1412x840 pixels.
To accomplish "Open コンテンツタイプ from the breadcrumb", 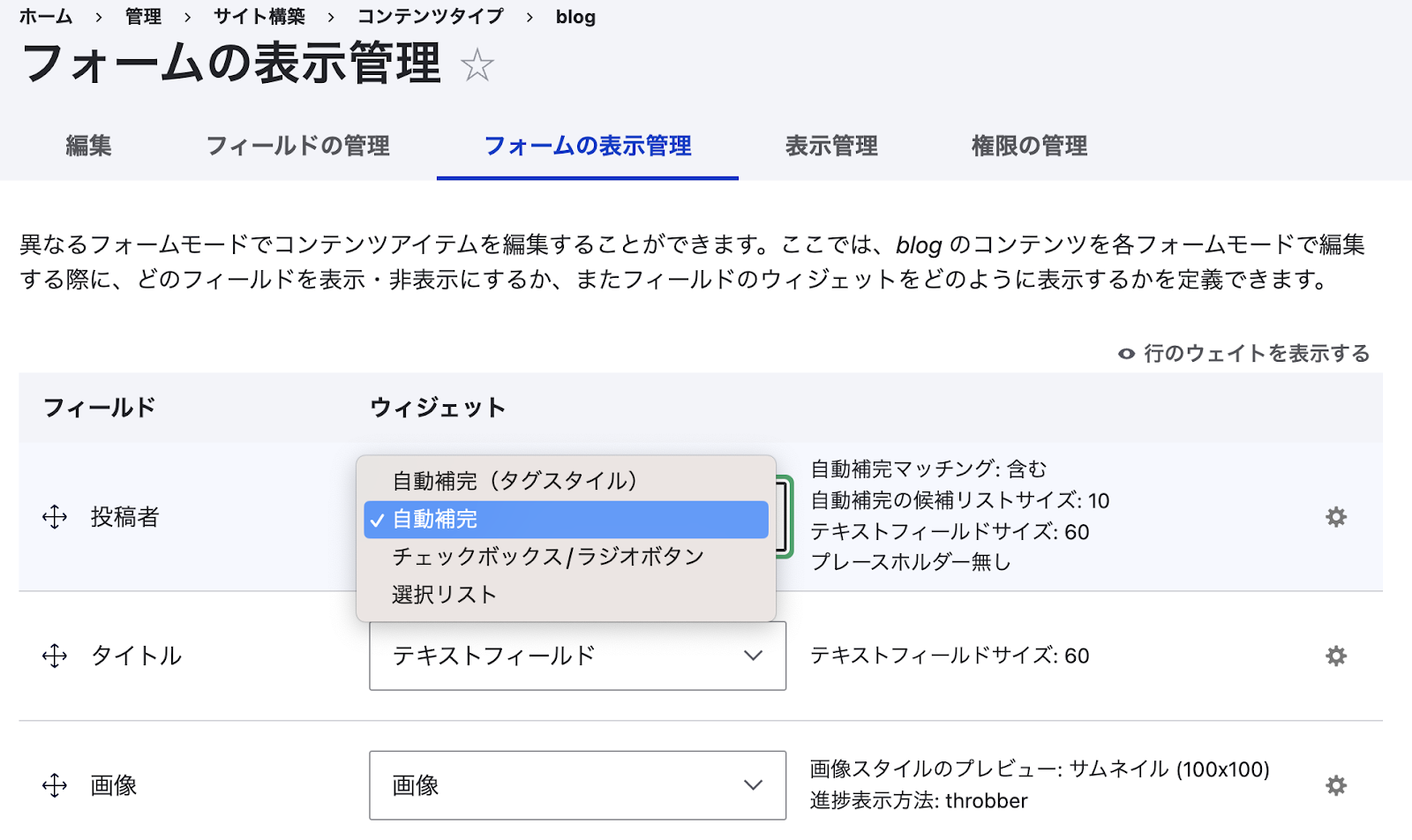I will [430, 16].
